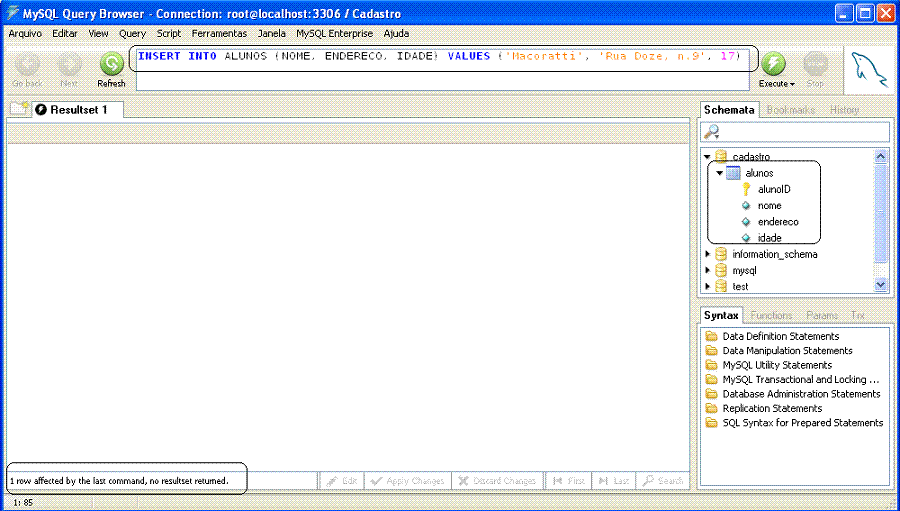Open the Janela menu
Viewport: 900px width, 511px height.
[x=271, y=34]
